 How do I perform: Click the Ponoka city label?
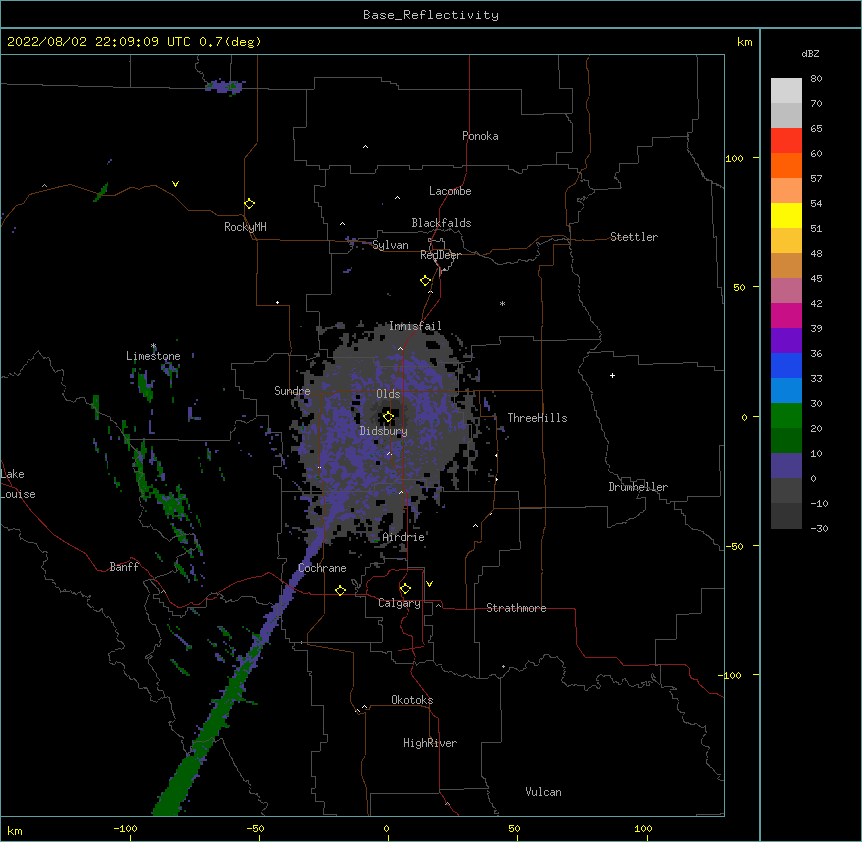tap(480, 136)
